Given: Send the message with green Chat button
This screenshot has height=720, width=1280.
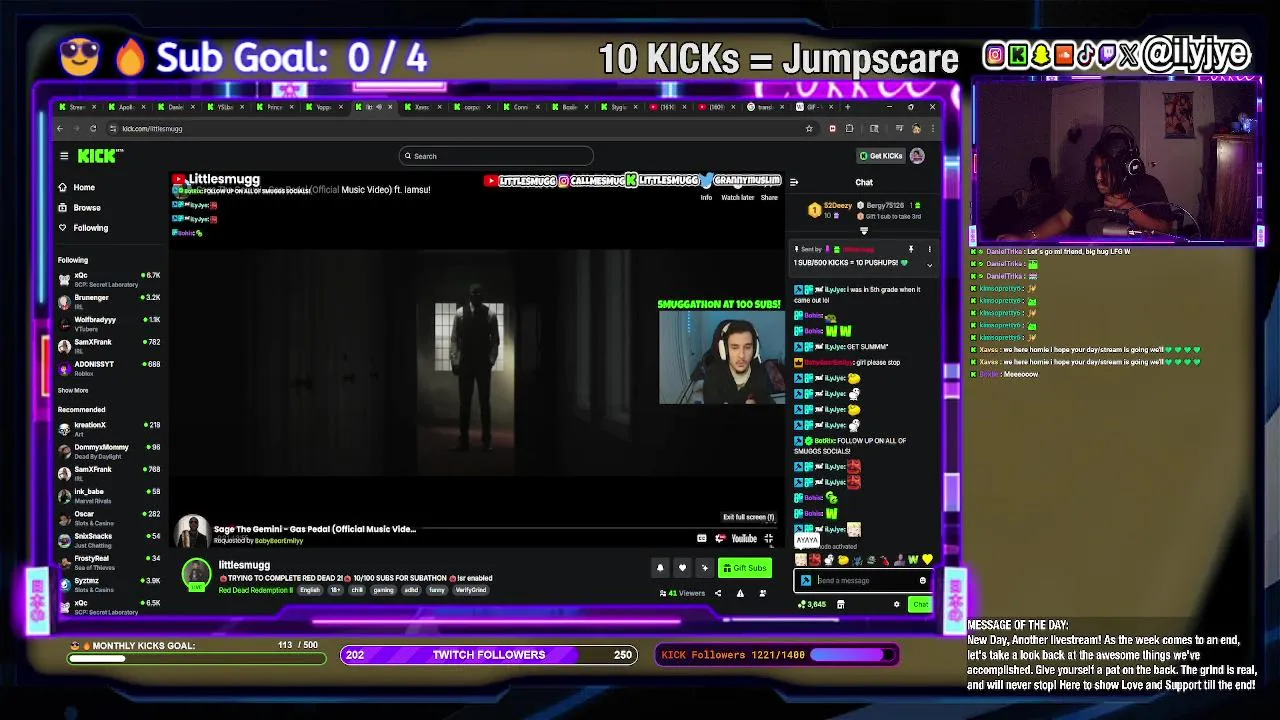Looking at the screenshot, I should 920,604.
